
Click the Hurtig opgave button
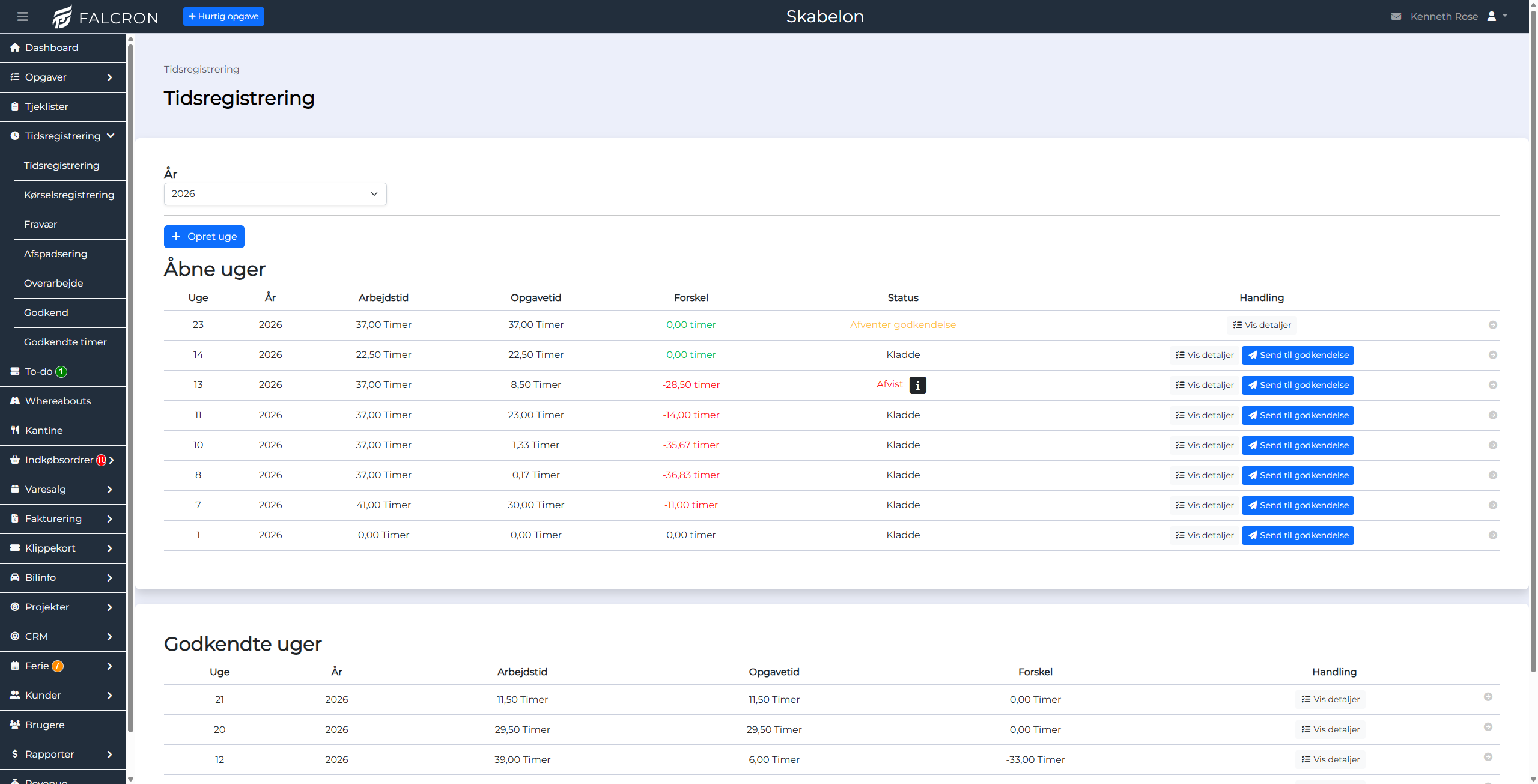click(223, 16)
